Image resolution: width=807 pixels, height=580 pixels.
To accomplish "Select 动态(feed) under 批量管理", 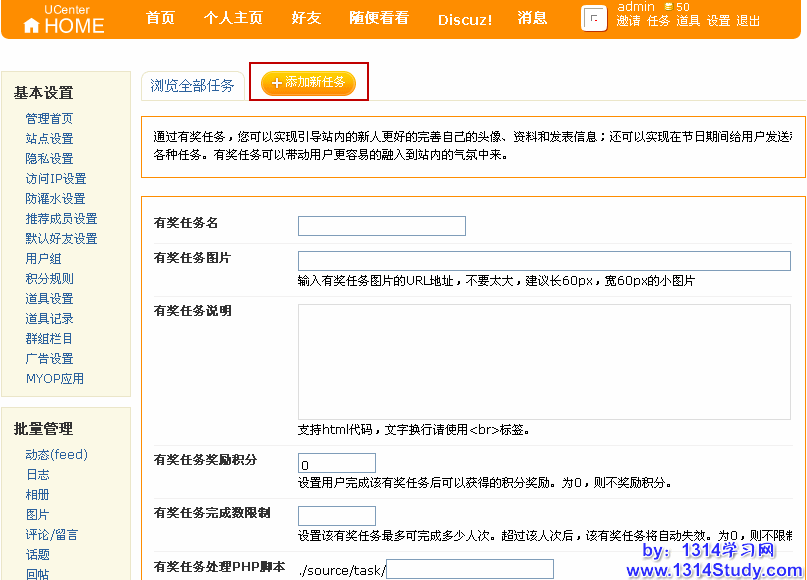I will (x=57, y=455).
